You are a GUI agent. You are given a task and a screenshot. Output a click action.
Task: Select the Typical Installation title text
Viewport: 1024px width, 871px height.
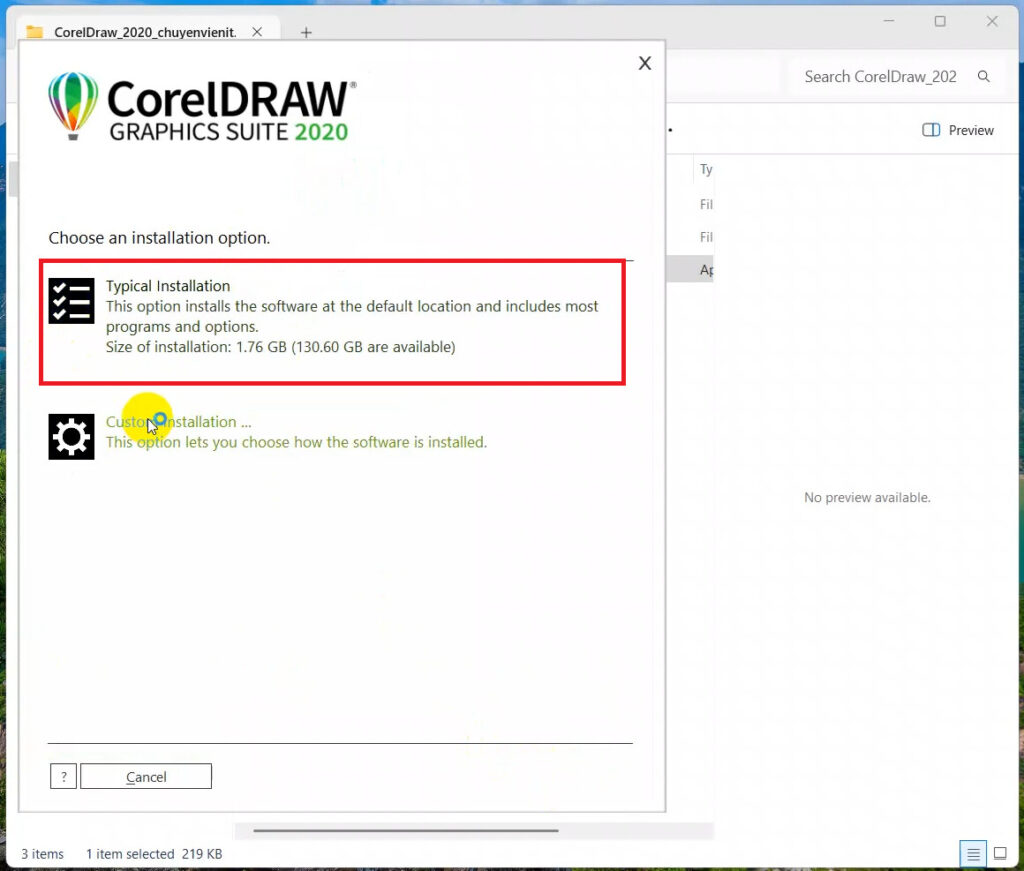pos(168,286)
